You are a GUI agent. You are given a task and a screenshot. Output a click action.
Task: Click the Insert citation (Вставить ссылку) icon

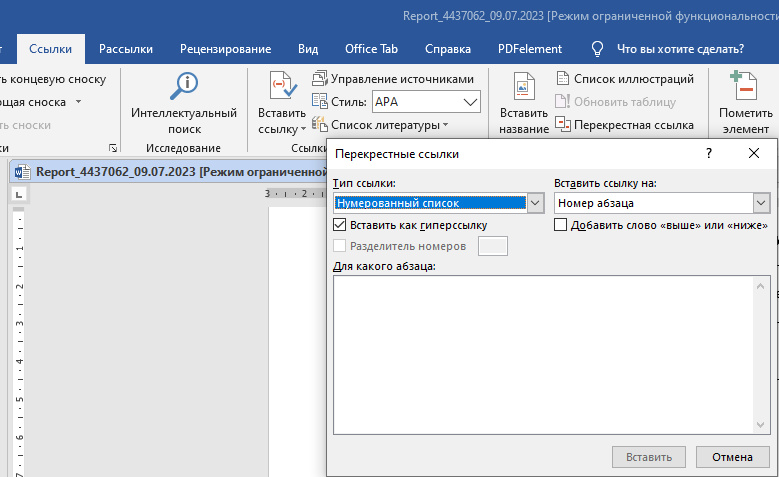tap(282, 88)
